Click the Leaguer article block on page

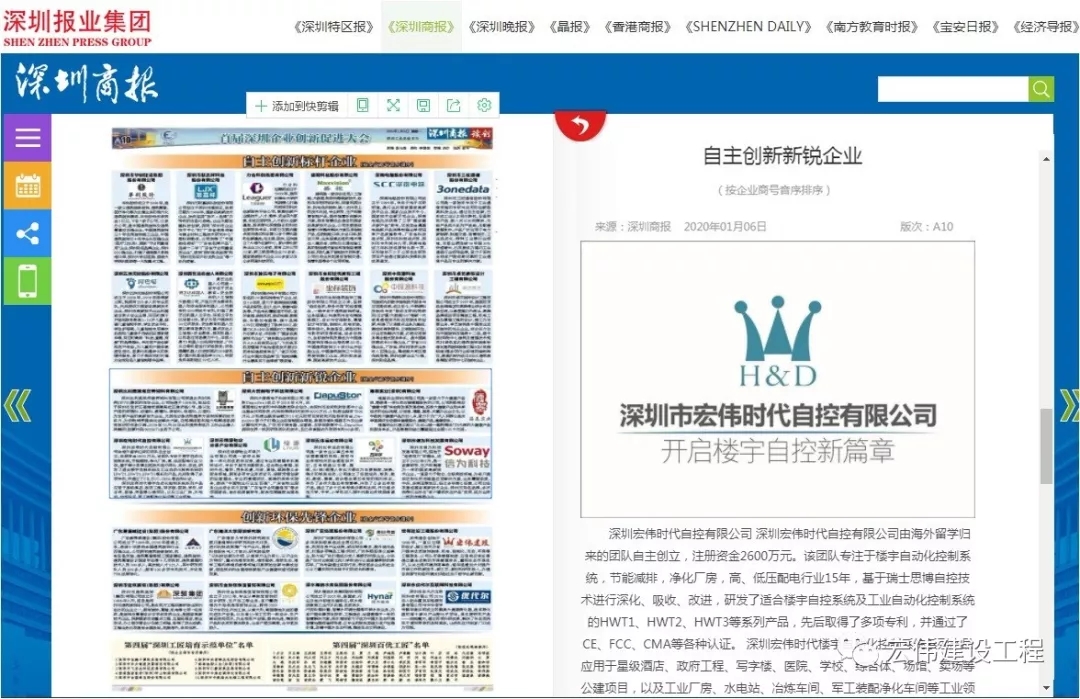pos(269,217)
